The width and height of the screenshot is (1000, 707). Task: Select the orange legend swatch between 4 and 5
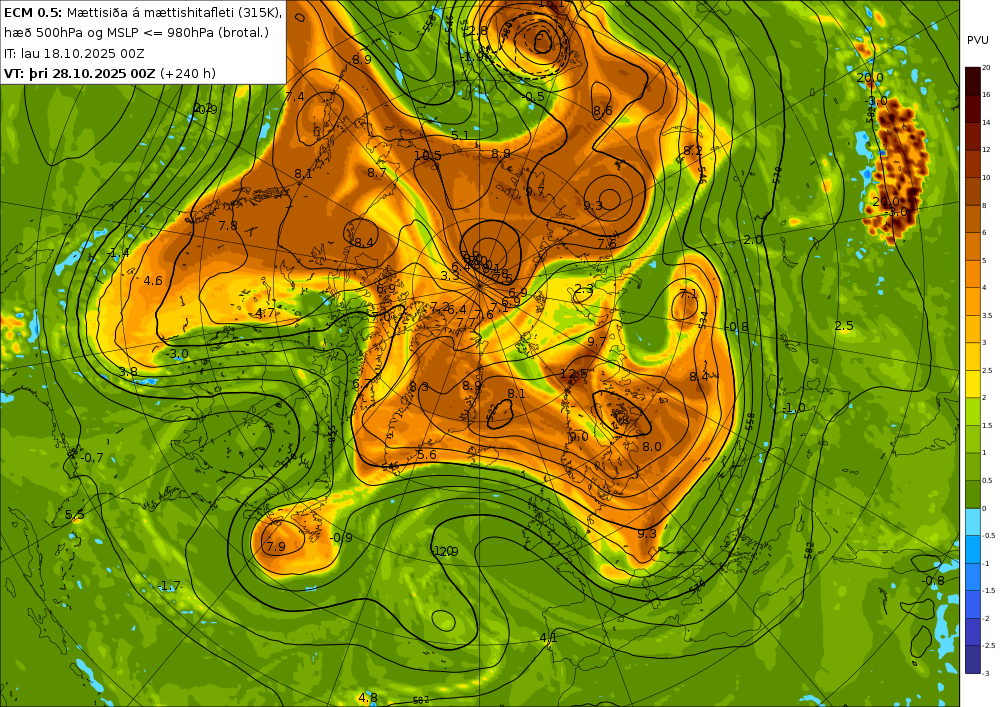click(x=973, y=273)
